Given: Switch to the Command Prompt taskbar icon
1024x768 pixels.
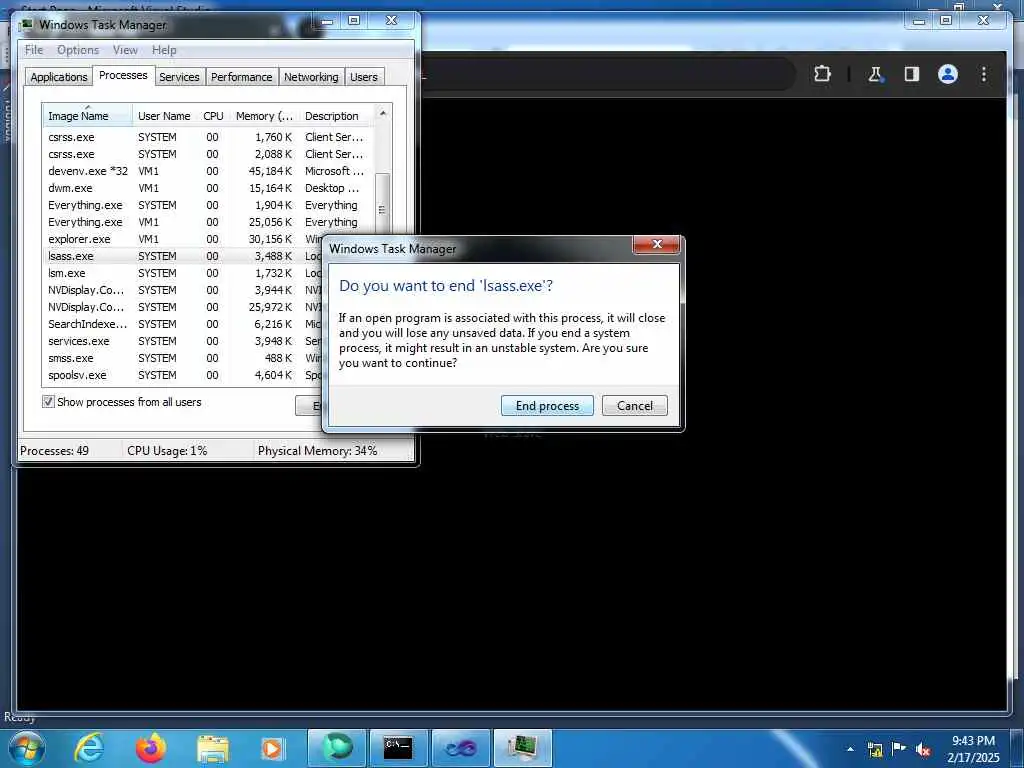Looking at the screenshot, I should pyautogui.click(x=398, y=748).
